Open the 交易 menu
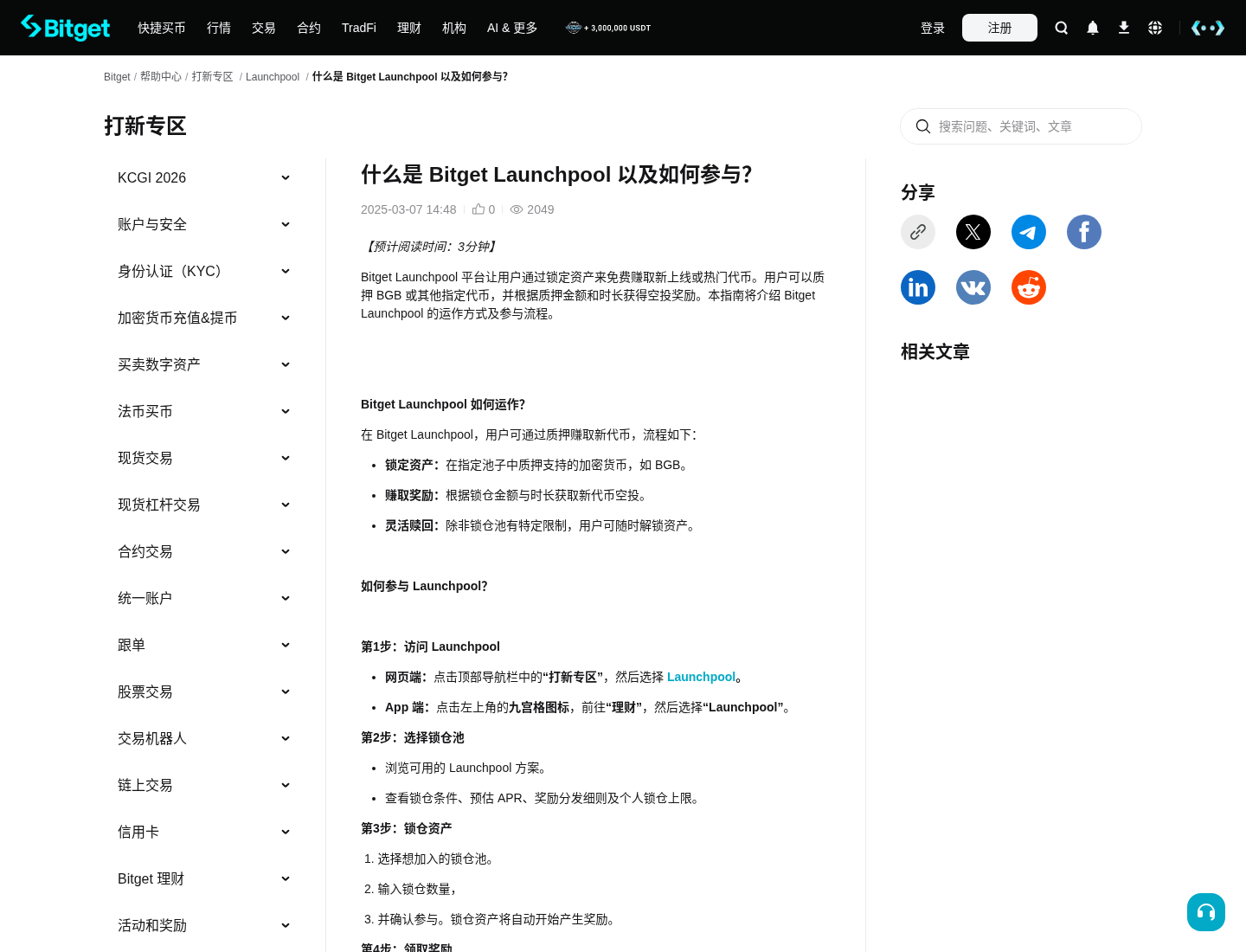The image size is (1246, 952). pyautogui.click(x=264, y=28)
